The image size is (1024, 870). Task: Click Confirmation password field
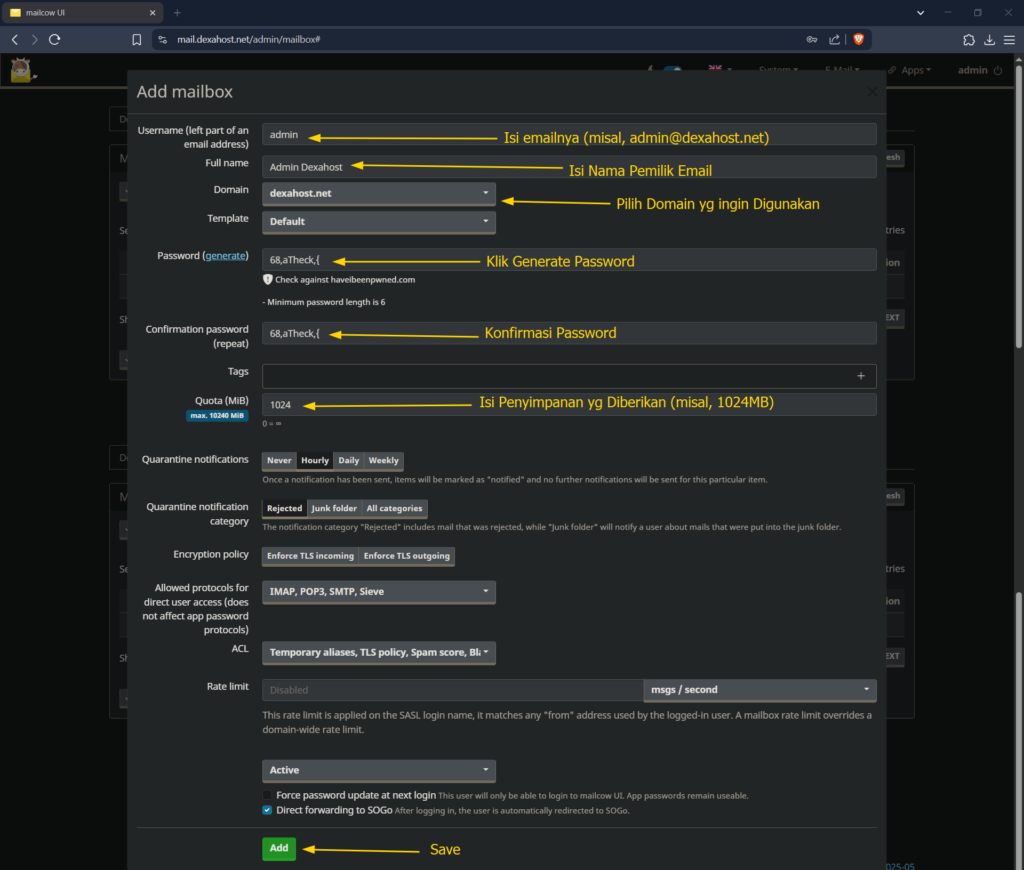coord(569,333)
